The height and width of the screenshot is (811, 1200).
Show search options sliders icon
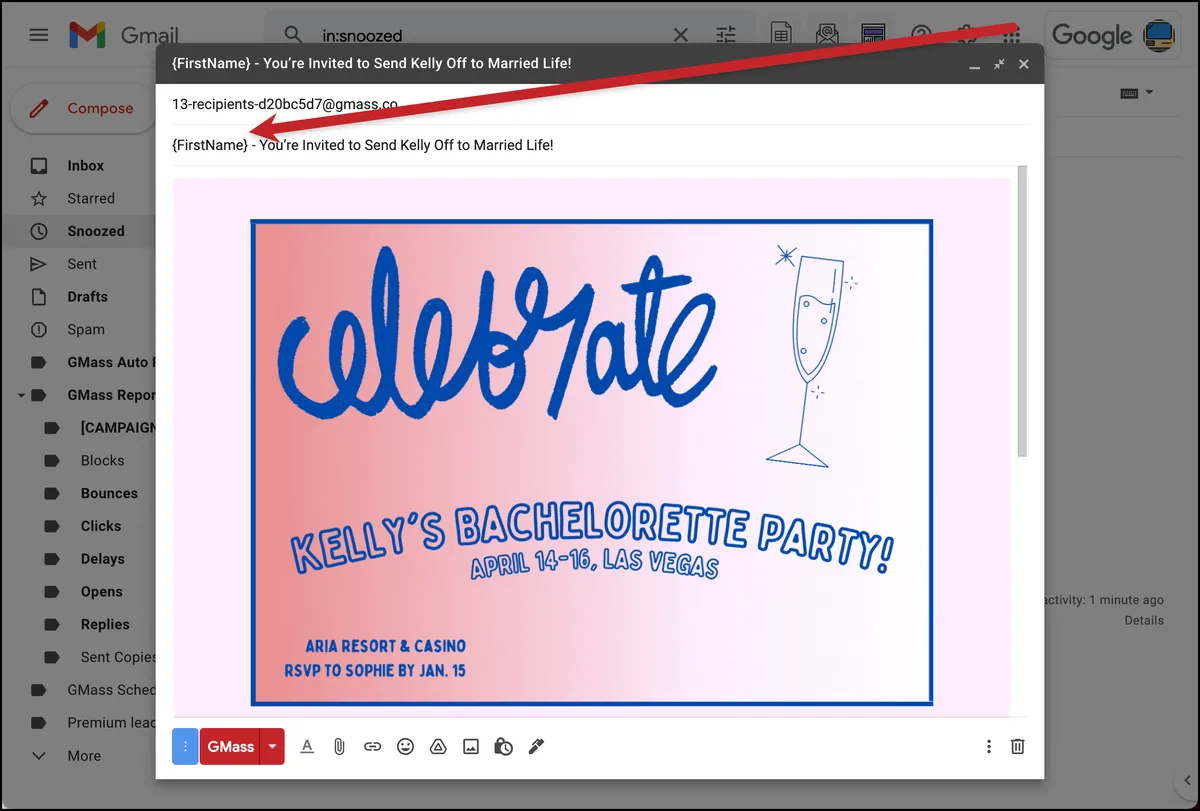pyautogui.click(x=726, y=35)
